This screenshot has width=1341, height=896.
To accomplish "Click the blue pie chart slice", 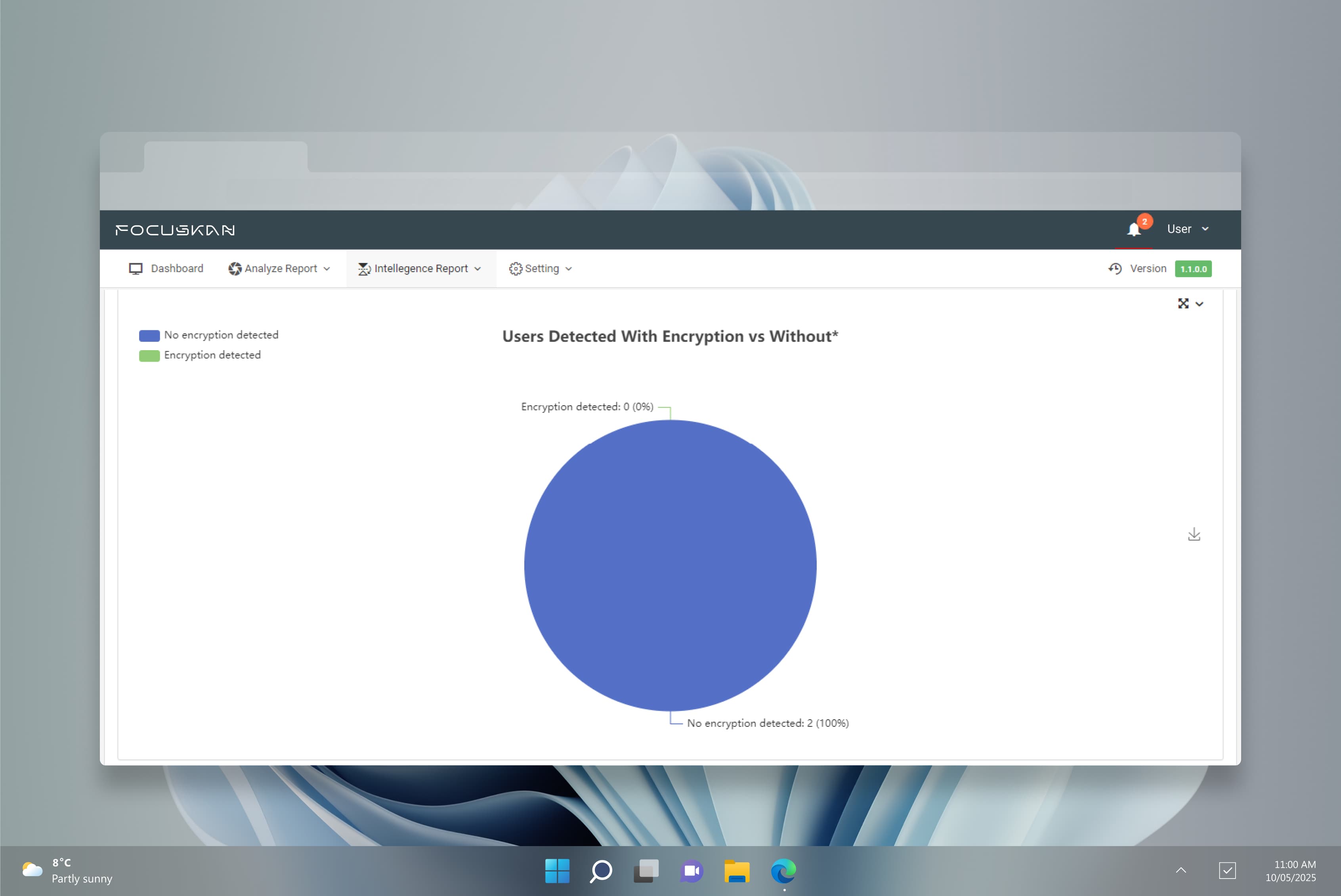I will coord(670,566).
